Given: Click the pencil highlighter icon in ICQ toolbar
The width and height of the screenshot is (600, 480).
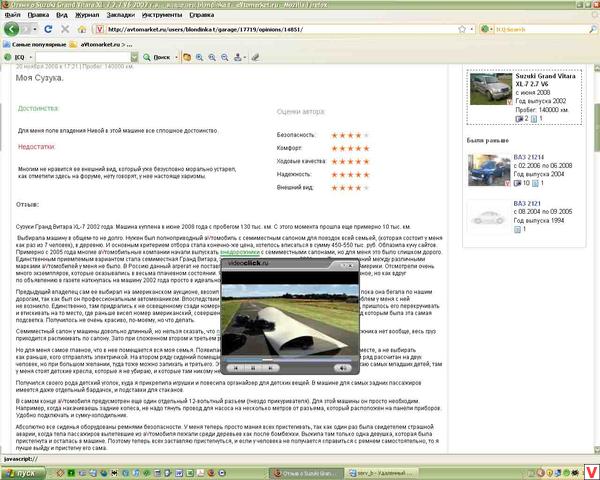Looking at the screenshot, I should (x=256, y=57).
